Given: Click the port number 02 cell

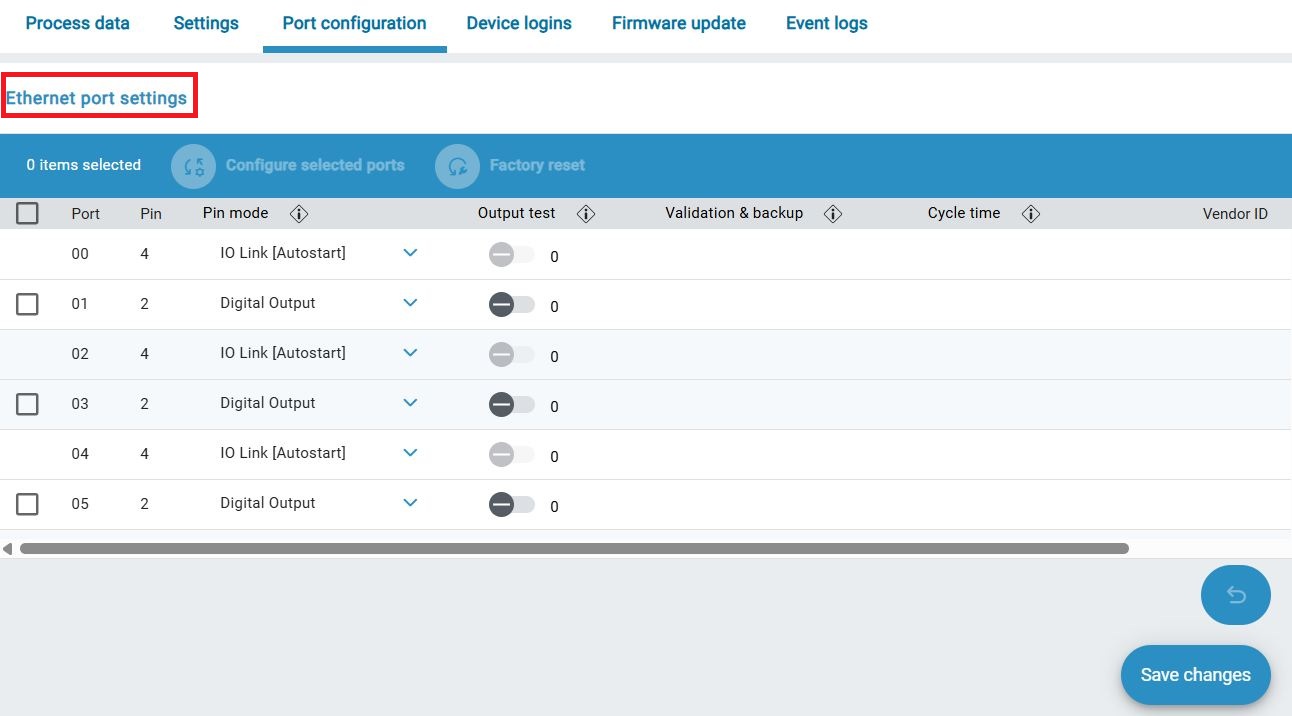Looking at the screenshot, I should (80, 354).
